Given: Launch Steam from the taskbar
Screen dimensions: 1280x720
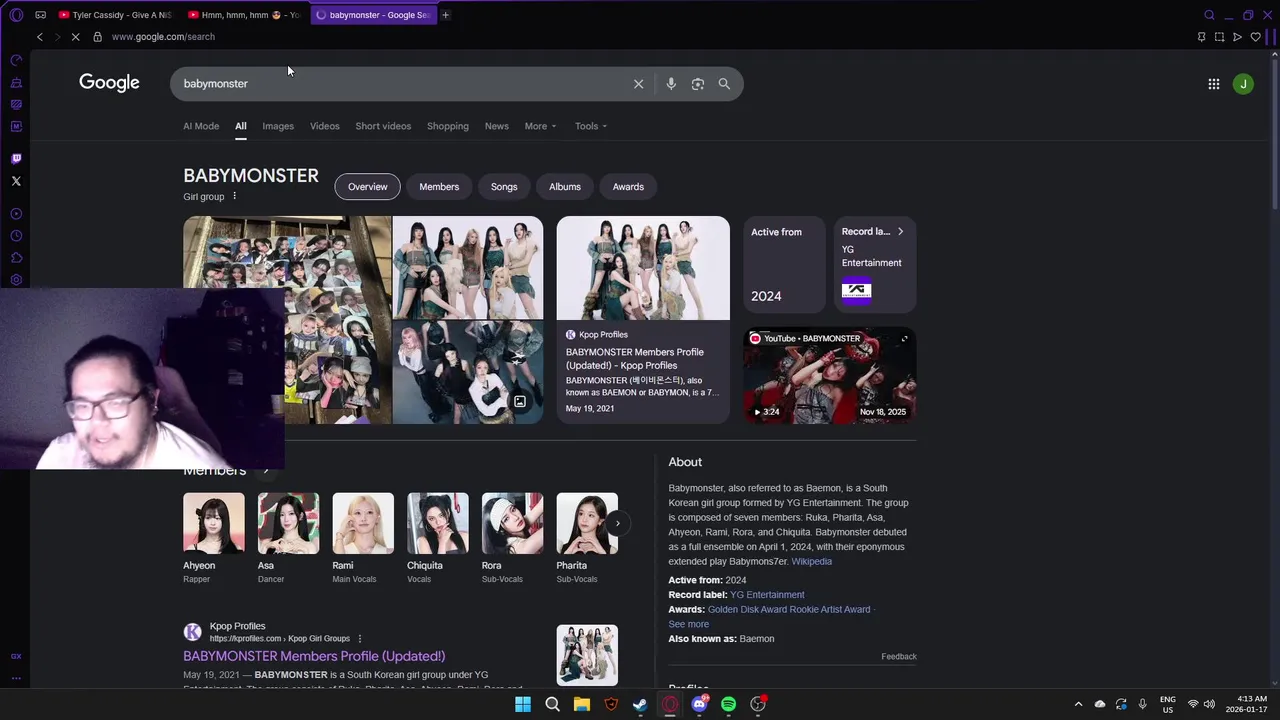Looking at the screenshot, I should [640, 704].
